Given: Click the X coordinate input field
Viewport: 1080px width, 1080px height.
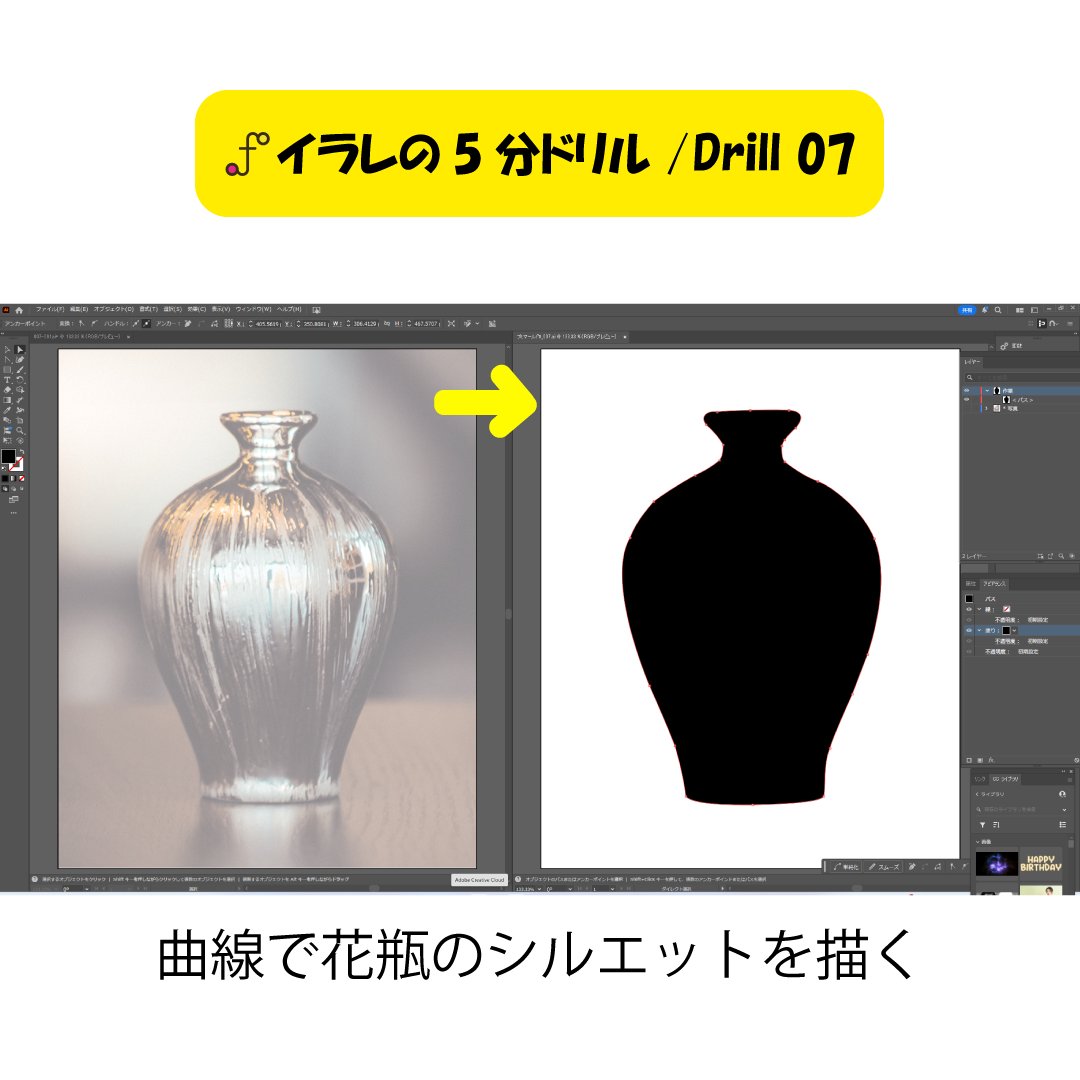Looking at the screenshot, I should (267, 323).
